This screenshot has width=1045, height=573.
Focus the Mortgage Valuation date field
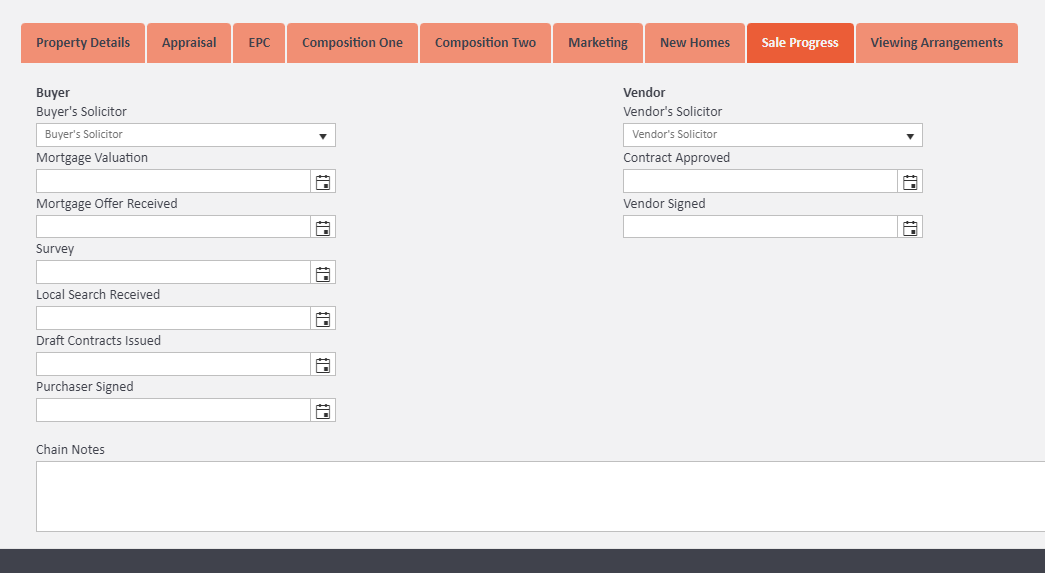pyautogui.click(x=173, y=182)
